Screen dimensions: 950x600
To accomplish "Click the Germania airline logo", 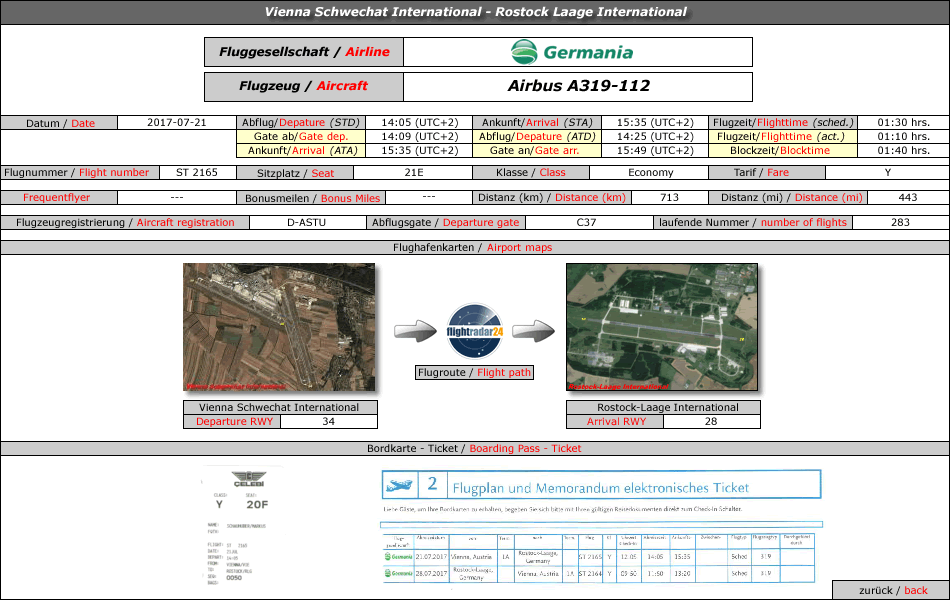I will [572, 52].
